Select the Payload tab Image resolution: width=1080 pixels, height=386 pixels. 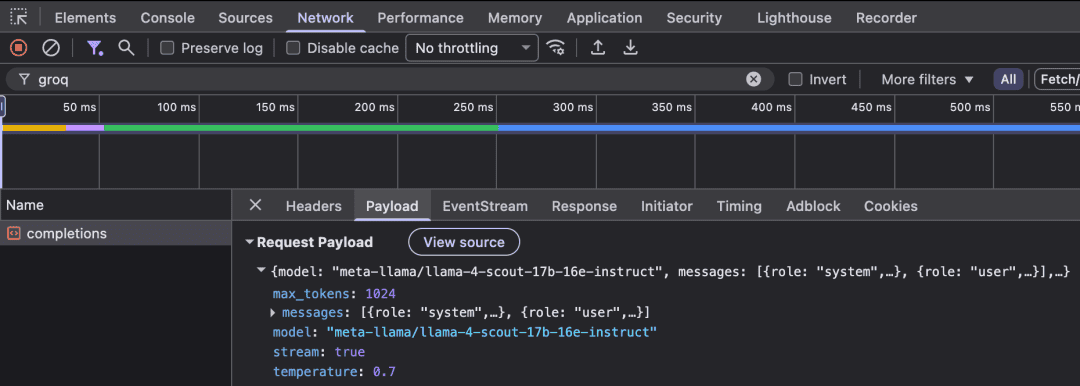pos(392,206)
